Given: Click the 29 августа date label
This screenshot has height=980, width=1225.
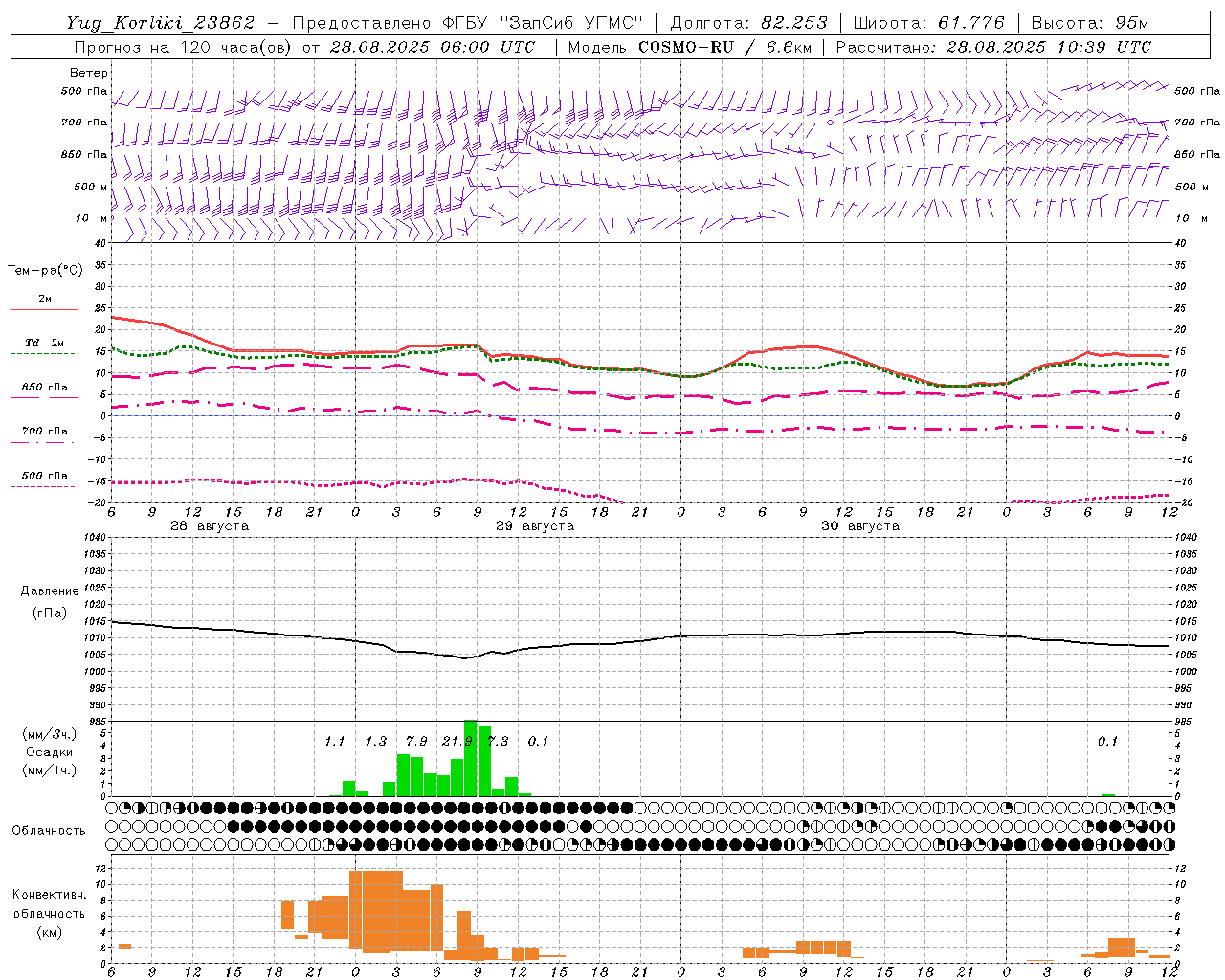Looking at the screenshot, I should 535,526.
